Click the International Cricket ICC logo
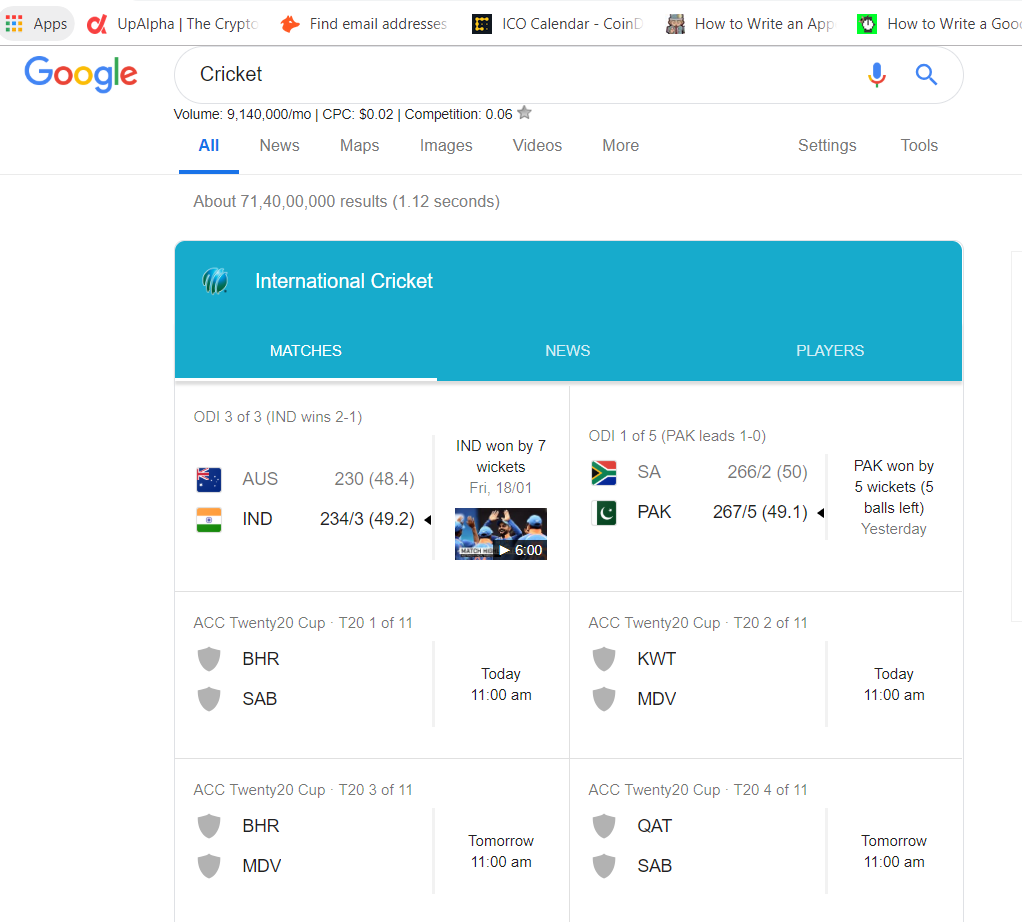This screenshot has height=922, width=1022. pyautogui.click(x=215, y=281)
